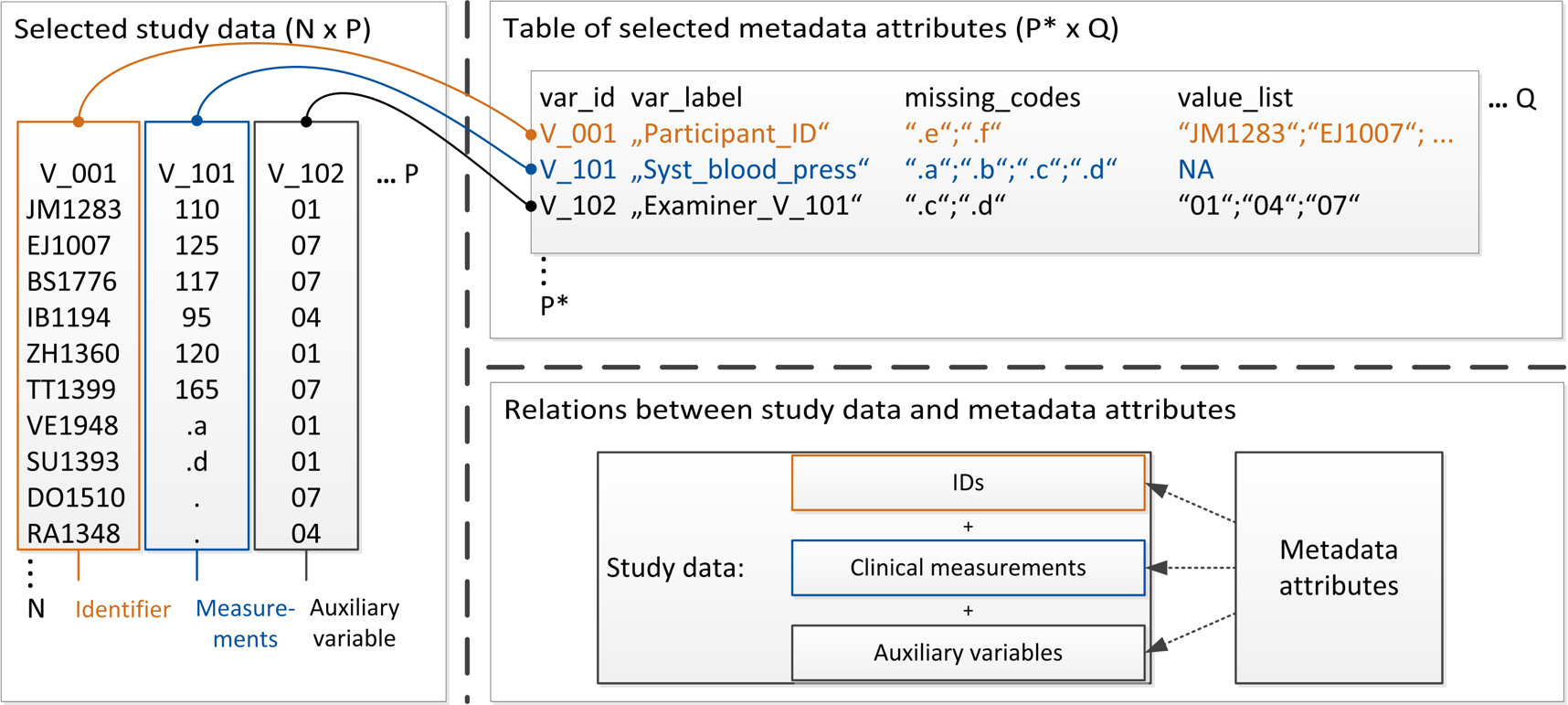Select the orange IDs box
Image resolution: width=1568 pixels, height=705 pixels.
968,483
